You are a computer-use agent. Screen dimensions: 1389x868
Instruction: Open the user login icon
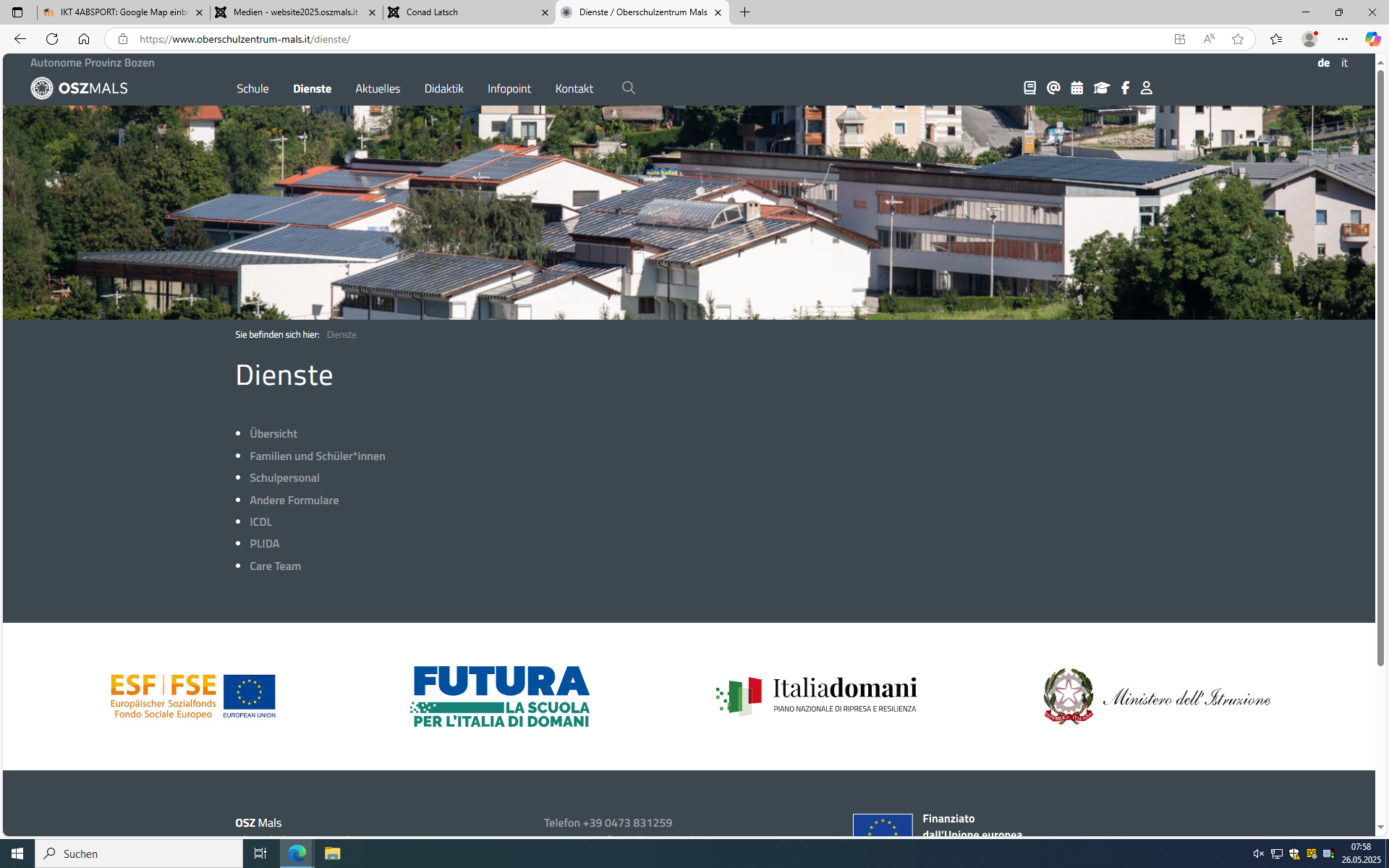coord(1146,88)
